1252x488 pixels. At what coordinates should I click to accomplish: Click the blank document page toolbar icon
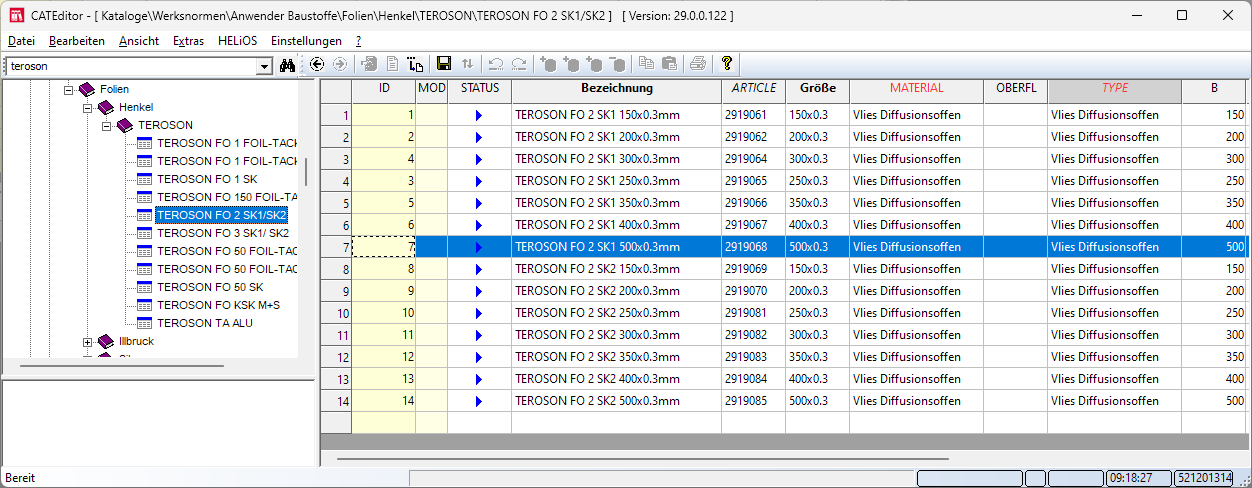(x=393, y=64)
